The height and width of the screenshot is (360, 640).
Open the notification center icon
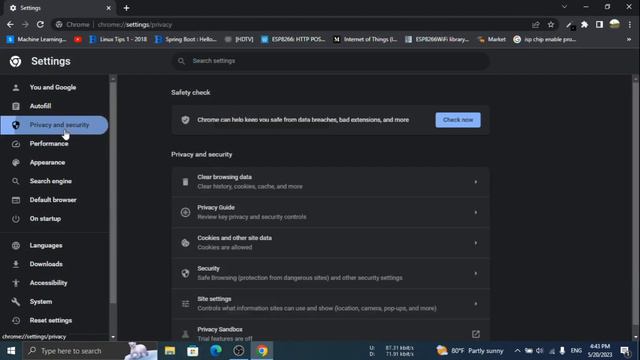click(625, 351)
